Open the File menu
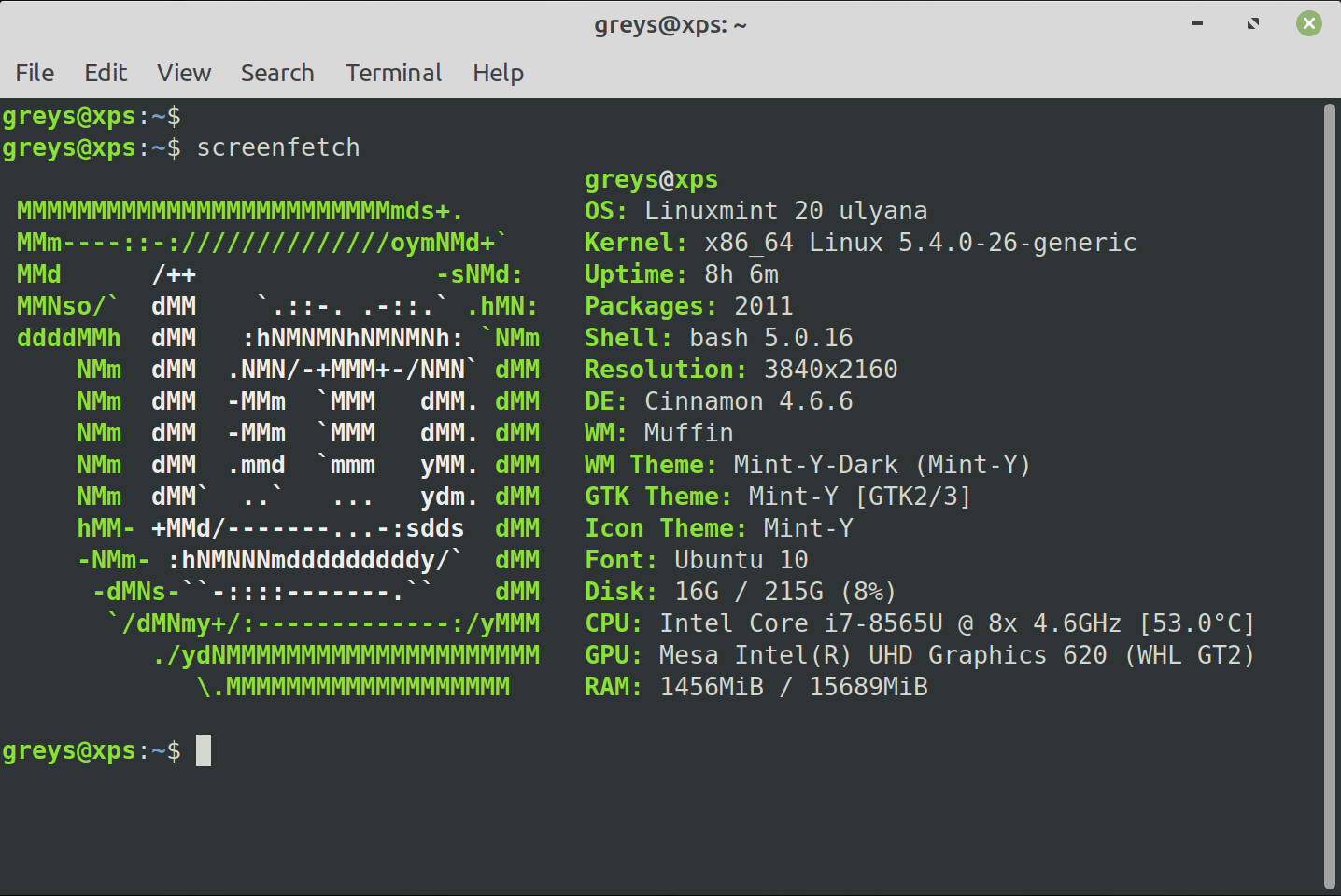This screenshot has height=896, width=1341. point(35,73)
